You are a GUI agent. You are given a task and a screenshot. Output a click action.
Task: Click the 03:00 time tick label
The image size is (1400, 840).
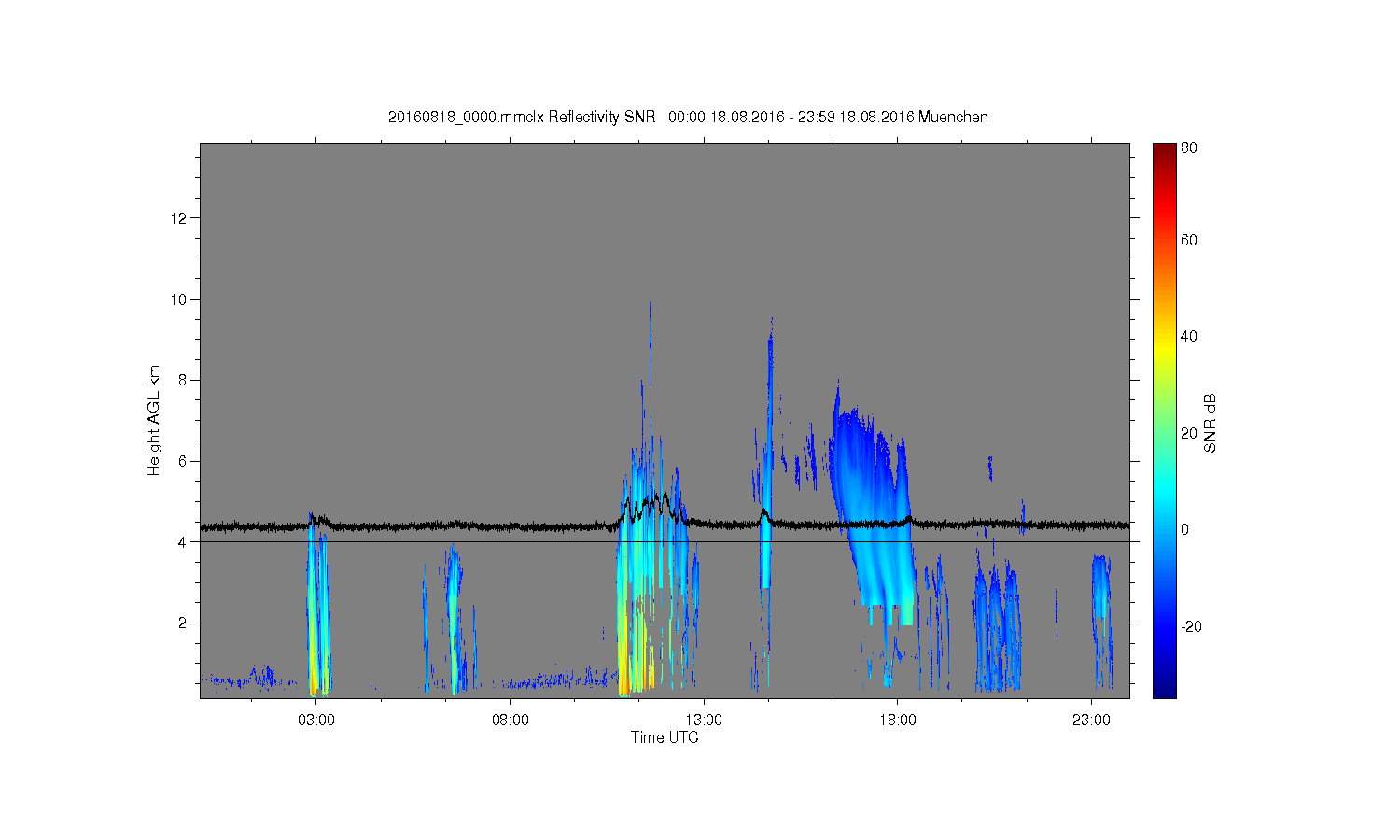pos(315,721)
